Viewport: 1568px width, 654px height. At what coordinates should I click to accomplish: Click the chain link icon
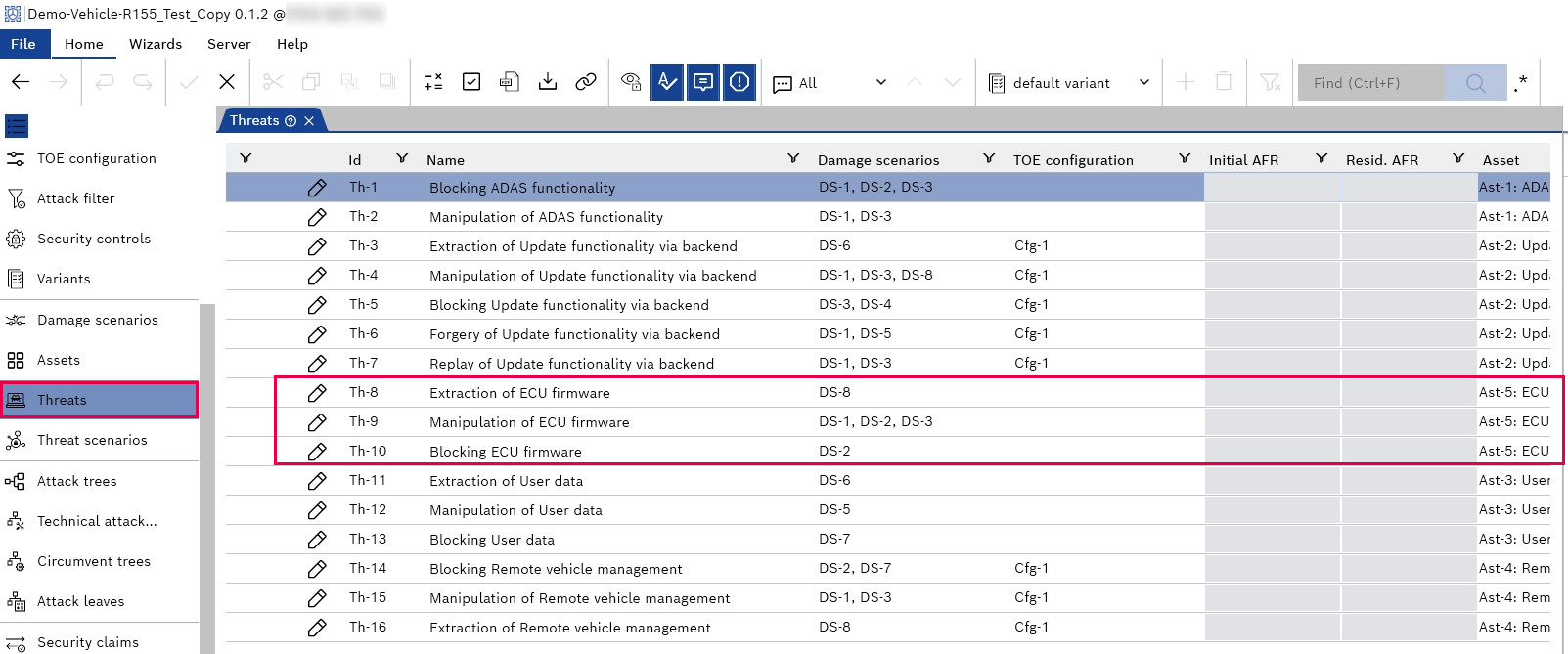586,82
